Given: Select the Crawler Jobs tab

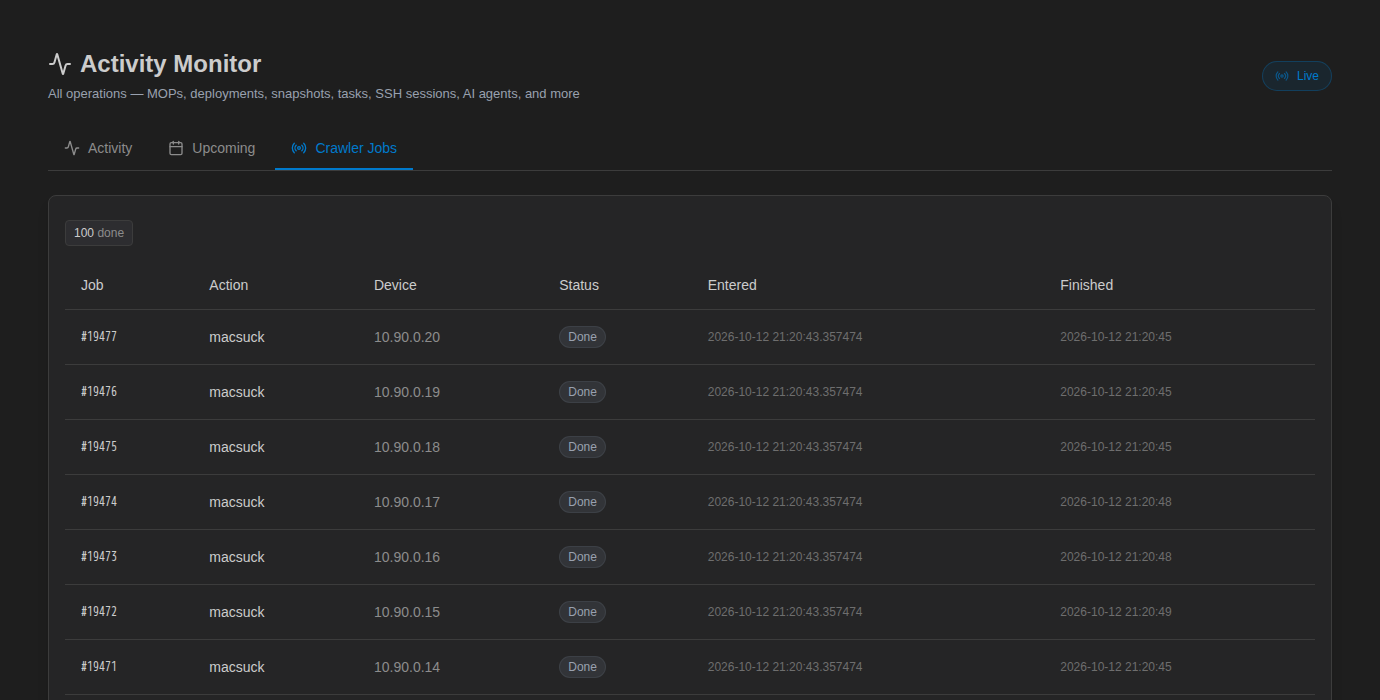Looking at the screenshot, I should [344, 148].
